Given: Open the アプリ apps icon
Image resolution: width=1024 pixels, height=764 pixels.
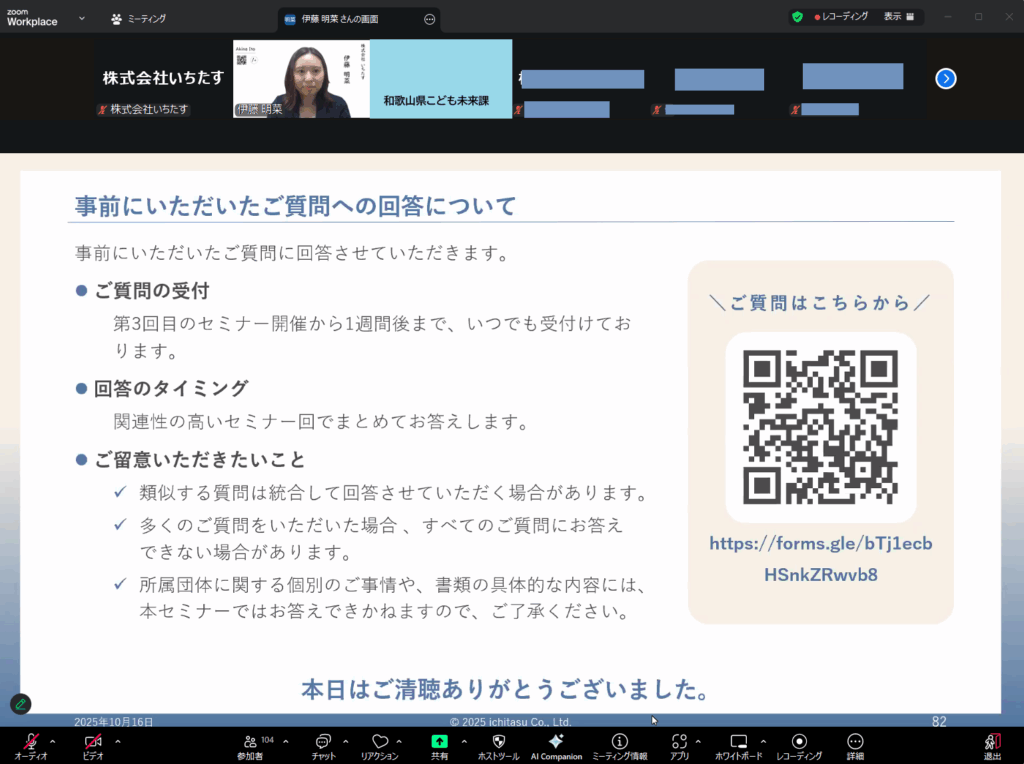Looking at the screenshot, I should point(679,743).
